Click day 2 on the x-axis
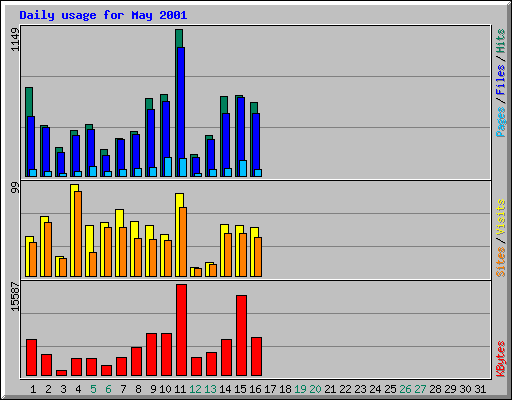The image size is (512, 400). click(48, 389)
